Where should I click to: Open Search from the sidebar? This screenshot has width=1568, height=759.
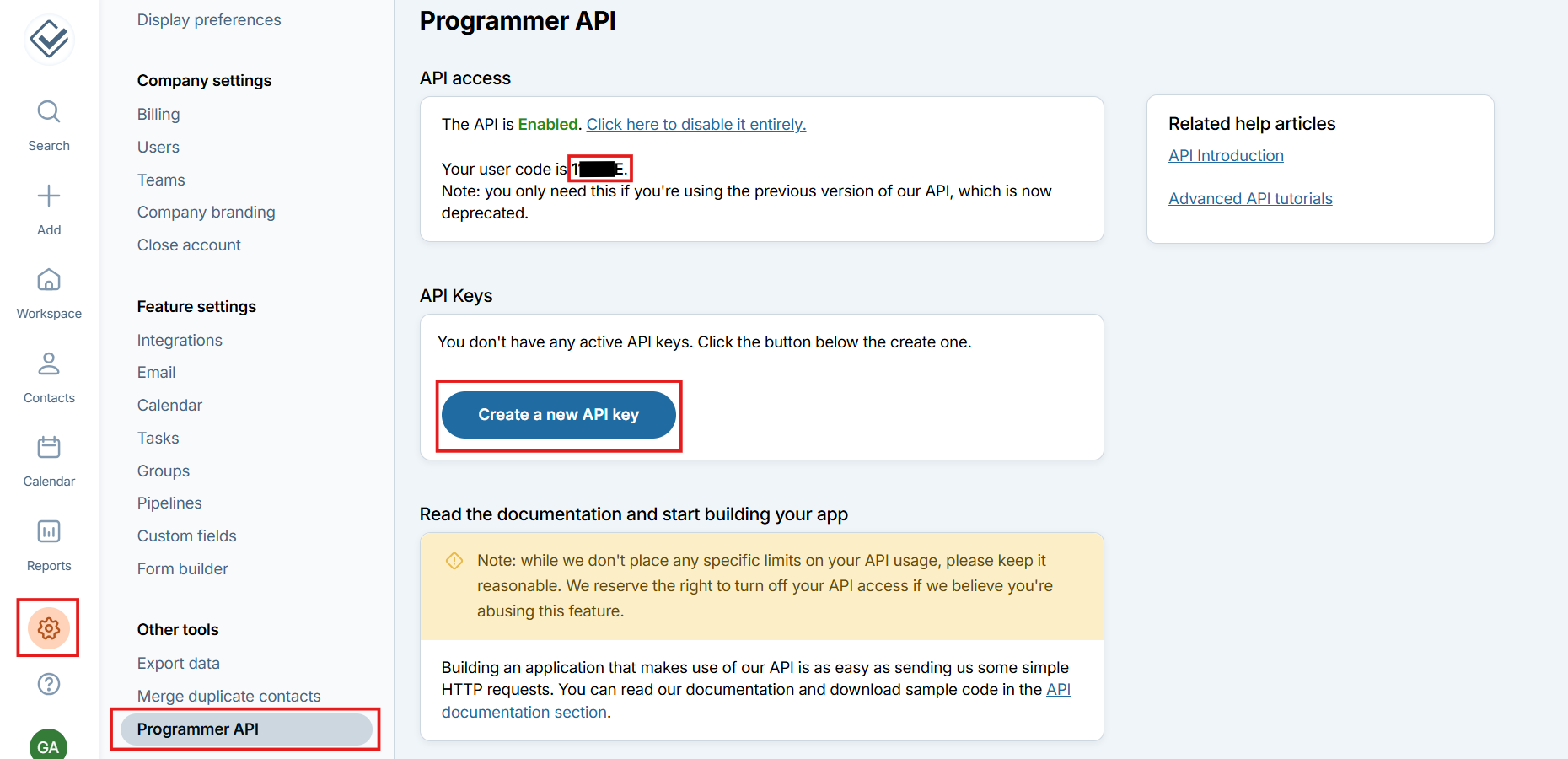click(x=49, y=126)
